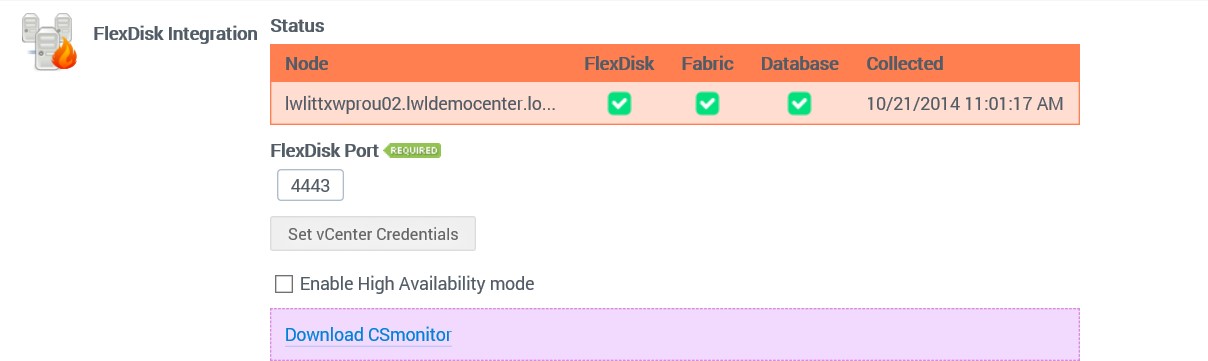This screenshot has width=1208, height=361.
Task: Click the Collected column header
Action: point(904,64)
